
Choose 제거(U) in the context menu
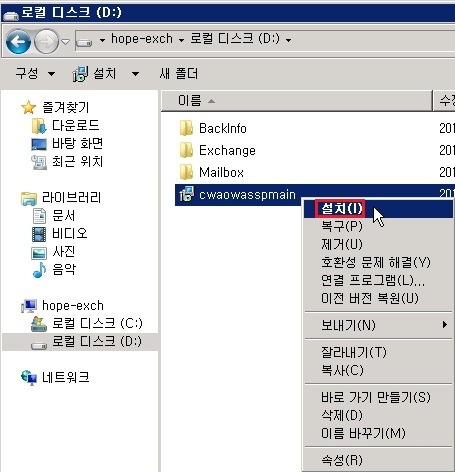point(378,245)
